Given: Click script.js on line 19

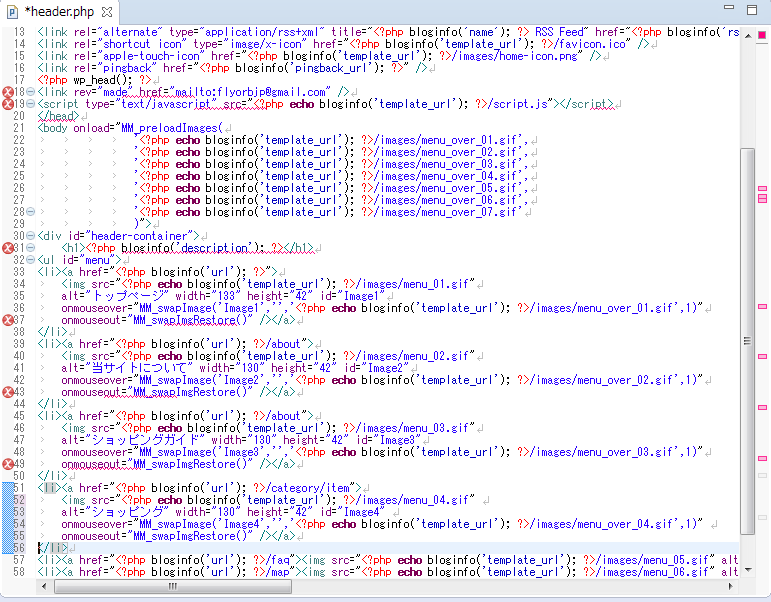Looking at the screenshot, I should click(519, 104).
